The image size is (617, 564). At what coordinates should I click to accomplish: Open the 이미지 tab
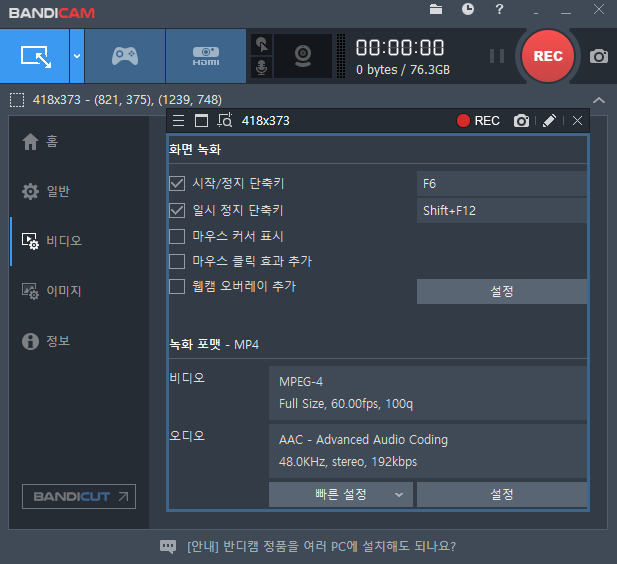coord(52,291)
